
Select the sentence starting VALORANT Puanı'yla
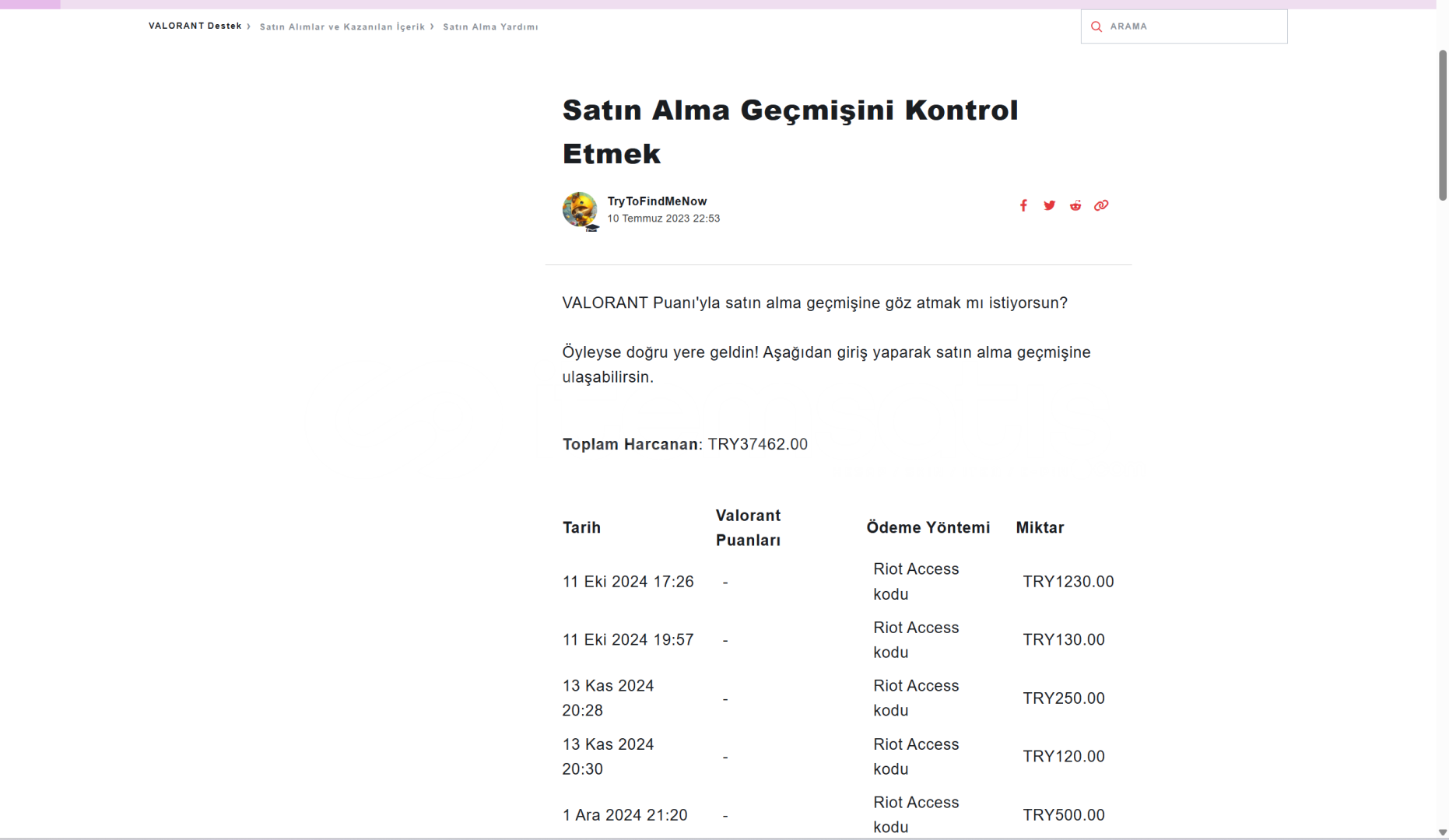[x=815, y=303]
